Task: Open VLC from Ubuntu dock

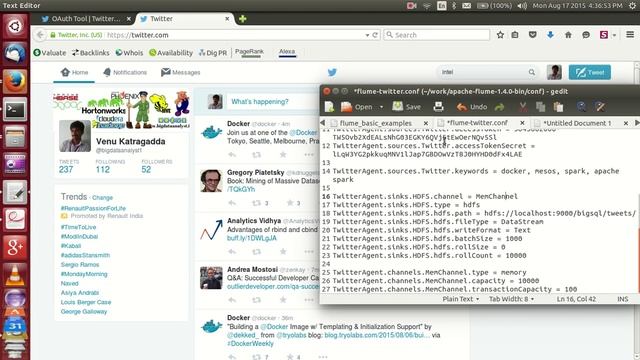Action: point(15,274)
